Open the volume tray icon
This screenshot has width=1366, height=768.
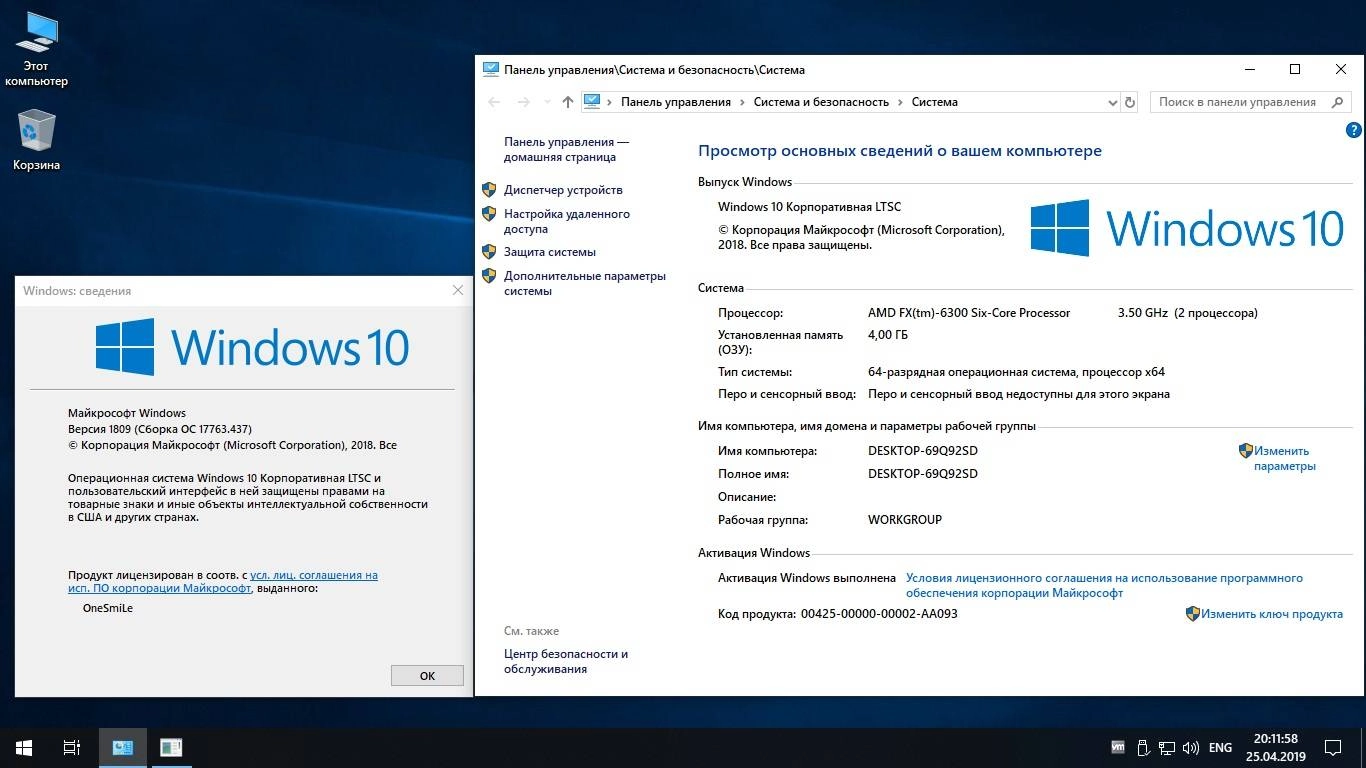[x=1190, y=747]
